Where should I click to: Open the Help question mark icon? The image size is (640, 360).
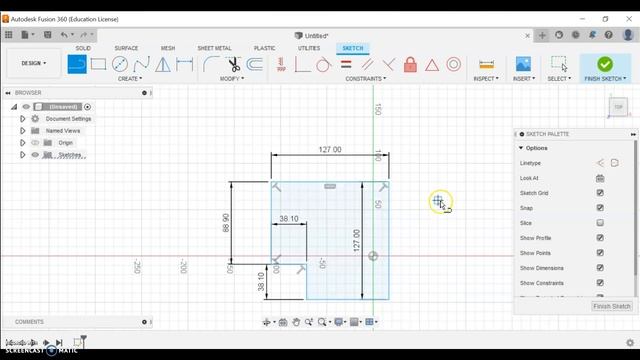pyautogui.click(x=609, y=35)
